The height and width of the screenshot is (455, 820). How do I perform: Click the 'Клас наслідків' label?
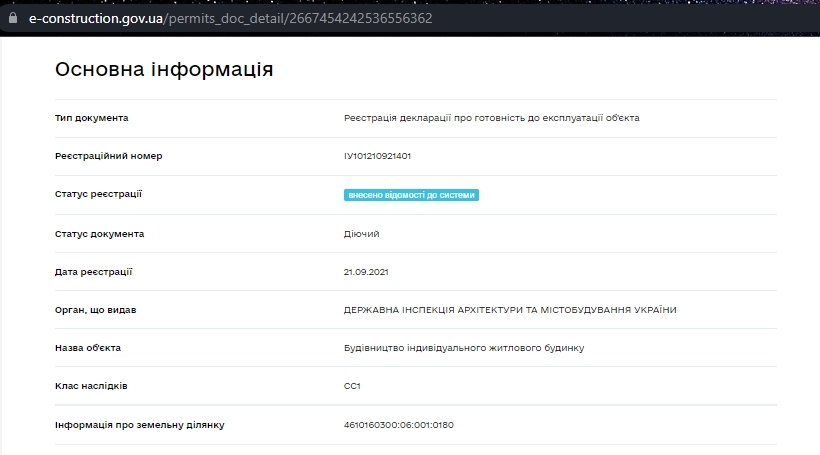(91, 386)
